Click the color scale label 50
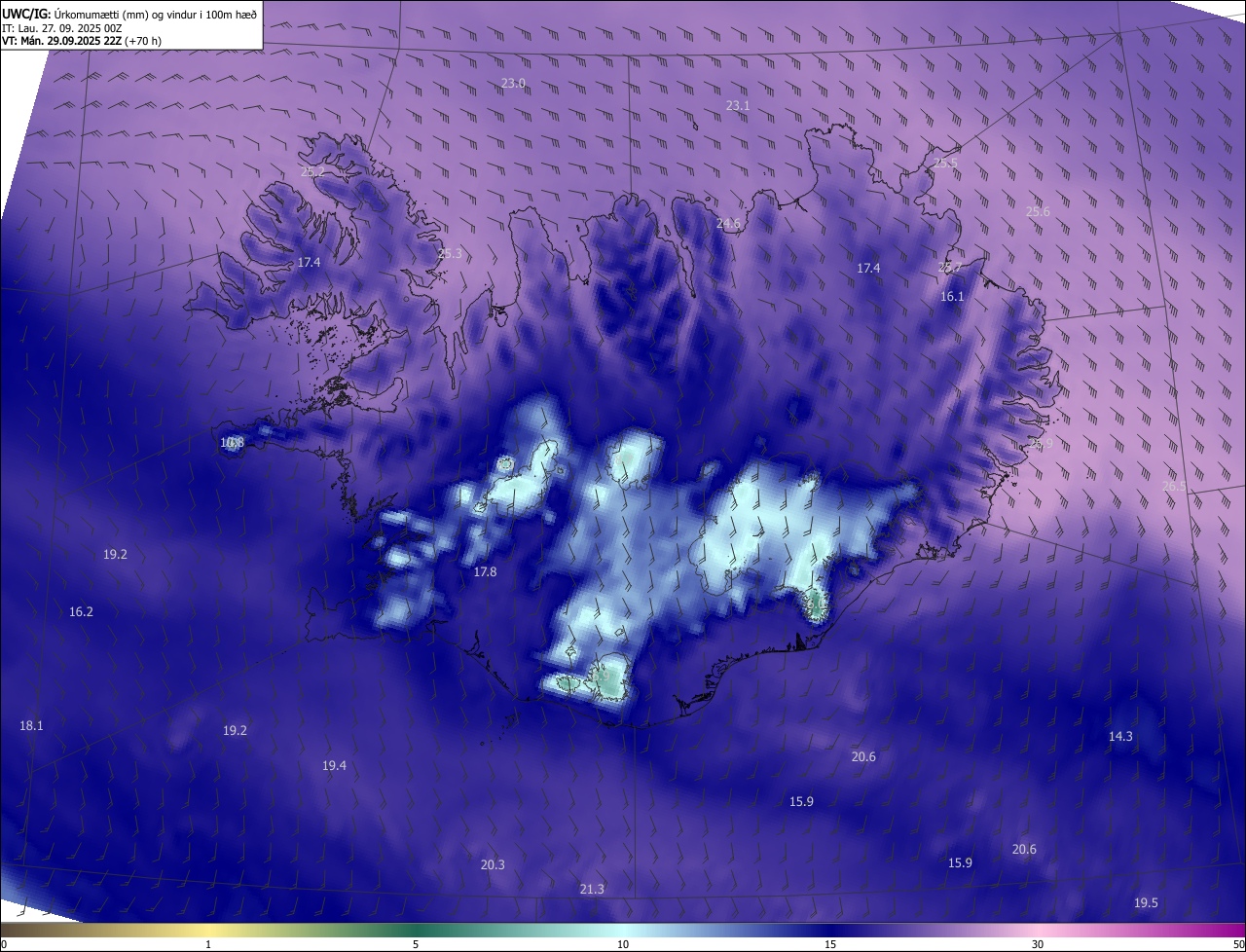1246x952 pixels. (x=1238, y=945)
